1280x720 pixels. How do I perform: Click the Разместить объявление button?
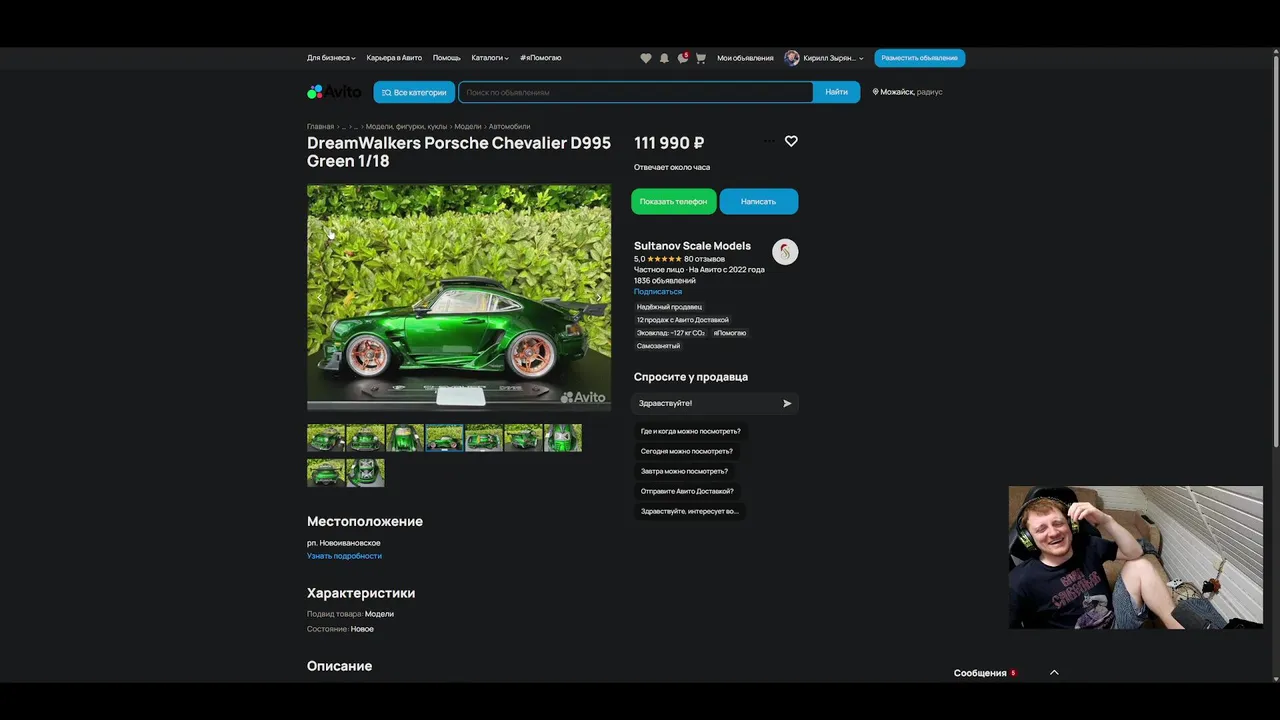point(919,58)
